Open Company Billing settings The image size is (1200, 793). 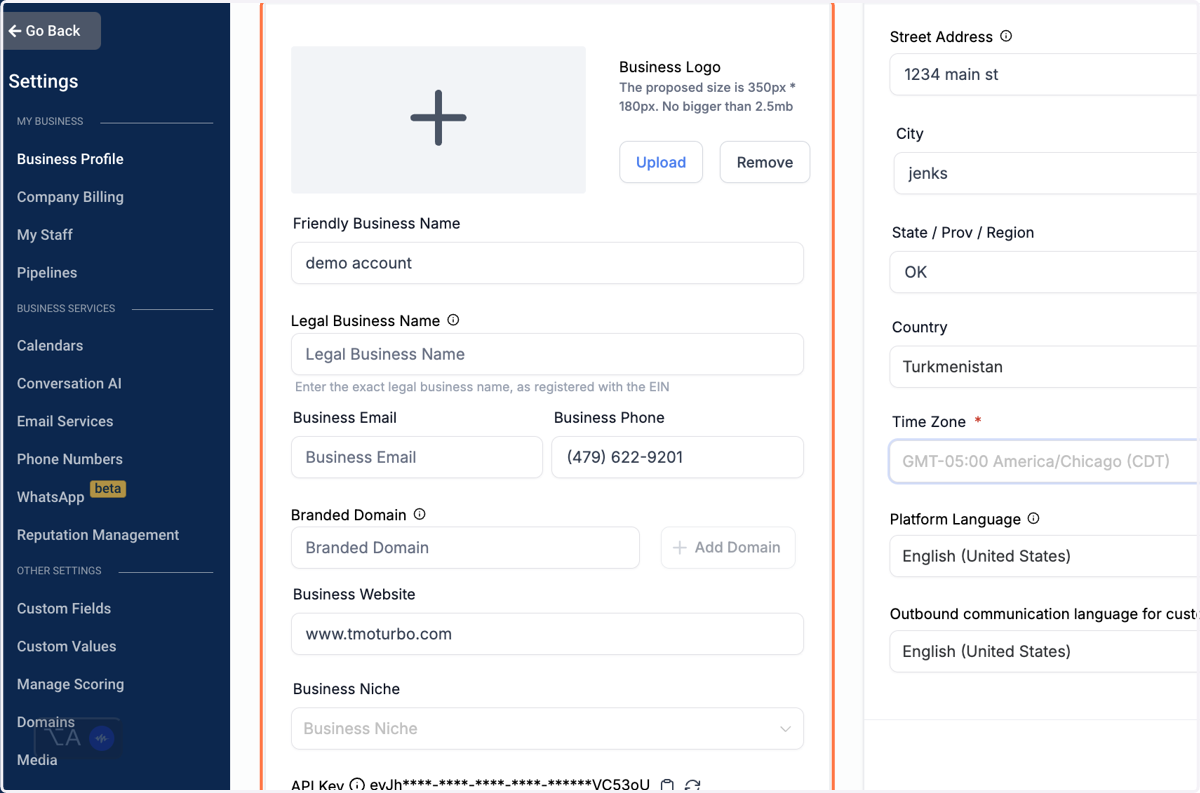click(x=70, y=197)
